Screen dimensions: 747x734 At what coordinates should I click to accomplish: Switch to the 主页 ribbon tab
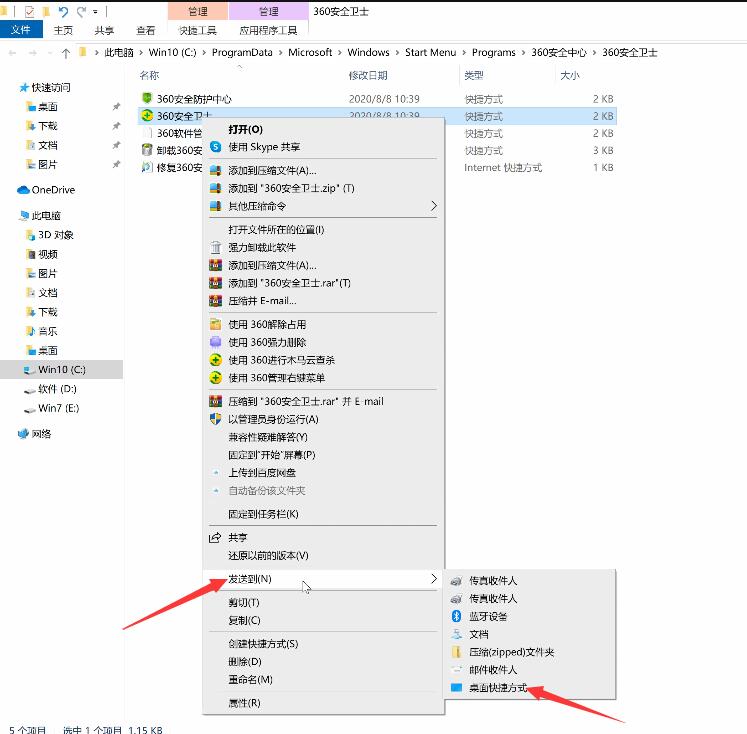coord(63,30)
